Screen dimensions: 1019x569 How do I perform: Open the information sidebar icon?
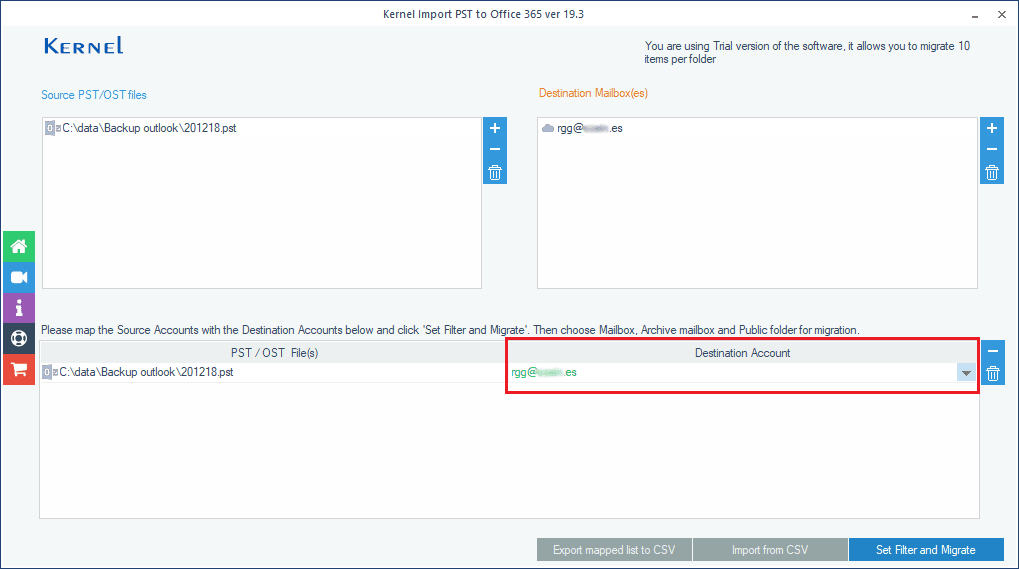pyautogui.click(x=19, y=308)
